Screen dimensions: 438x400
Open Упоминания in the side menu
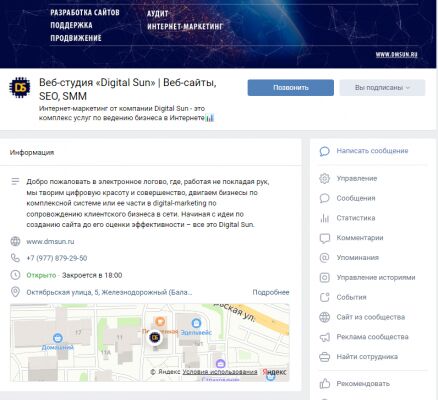[x=357, y=258]
